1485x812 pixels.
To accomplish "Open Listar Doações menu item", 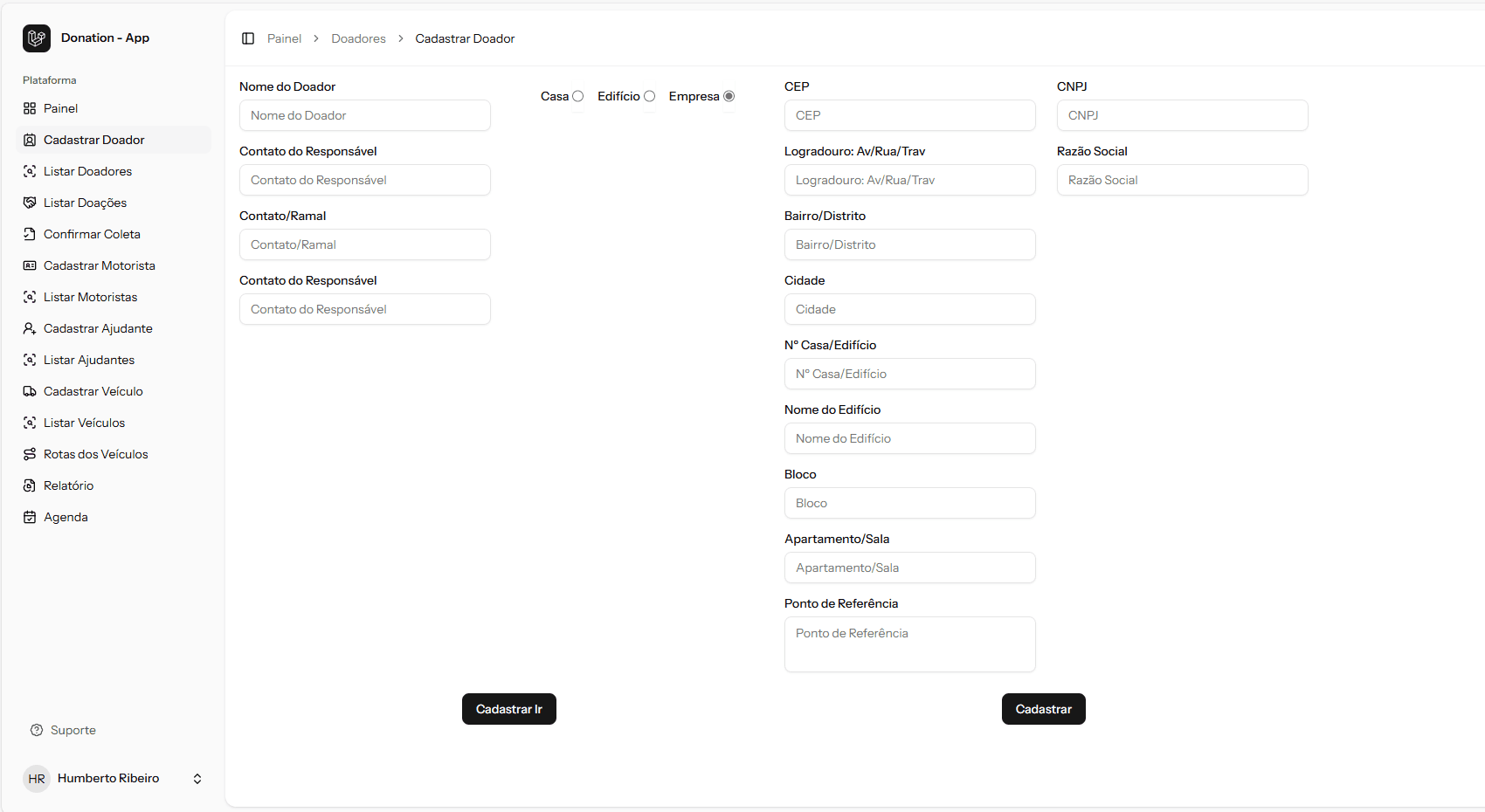I will 114,203.
